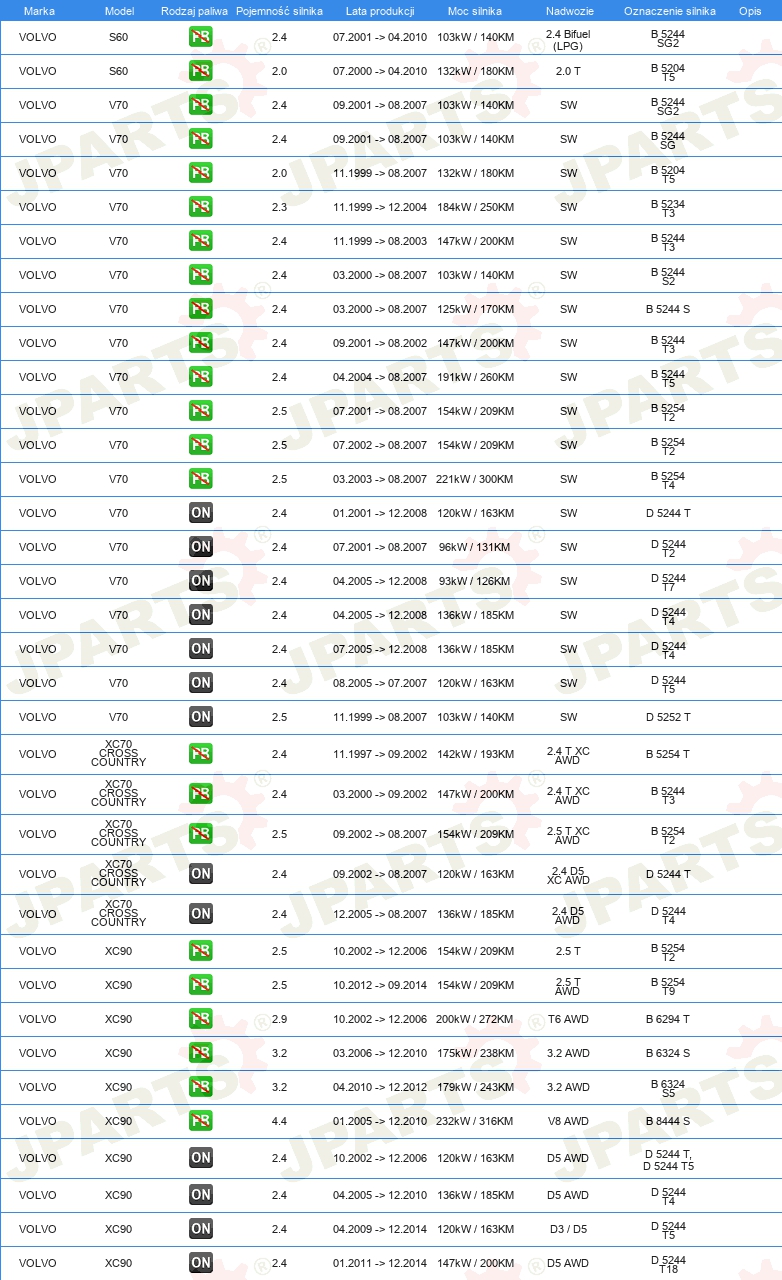
Task: Click ON icon in XC70 2.4 D5 XC AWD row
Action: tap(200, 874)
